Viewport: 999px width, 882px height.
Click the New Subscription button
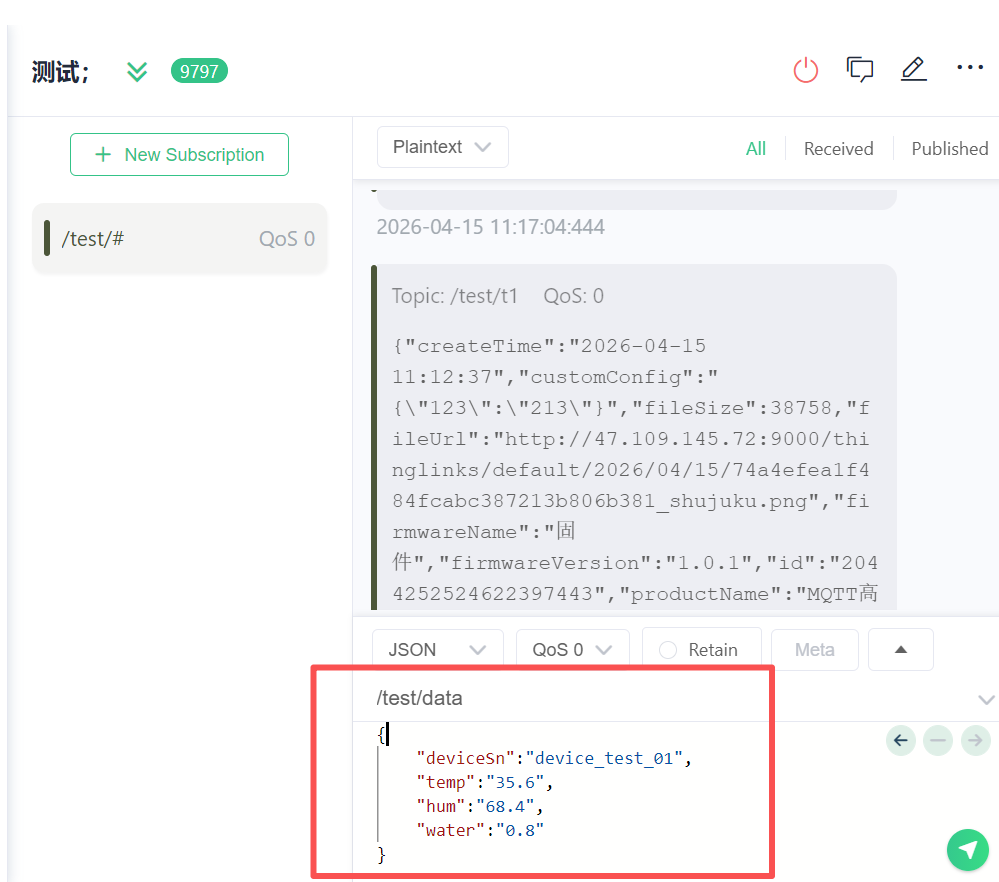coord(179,155)
